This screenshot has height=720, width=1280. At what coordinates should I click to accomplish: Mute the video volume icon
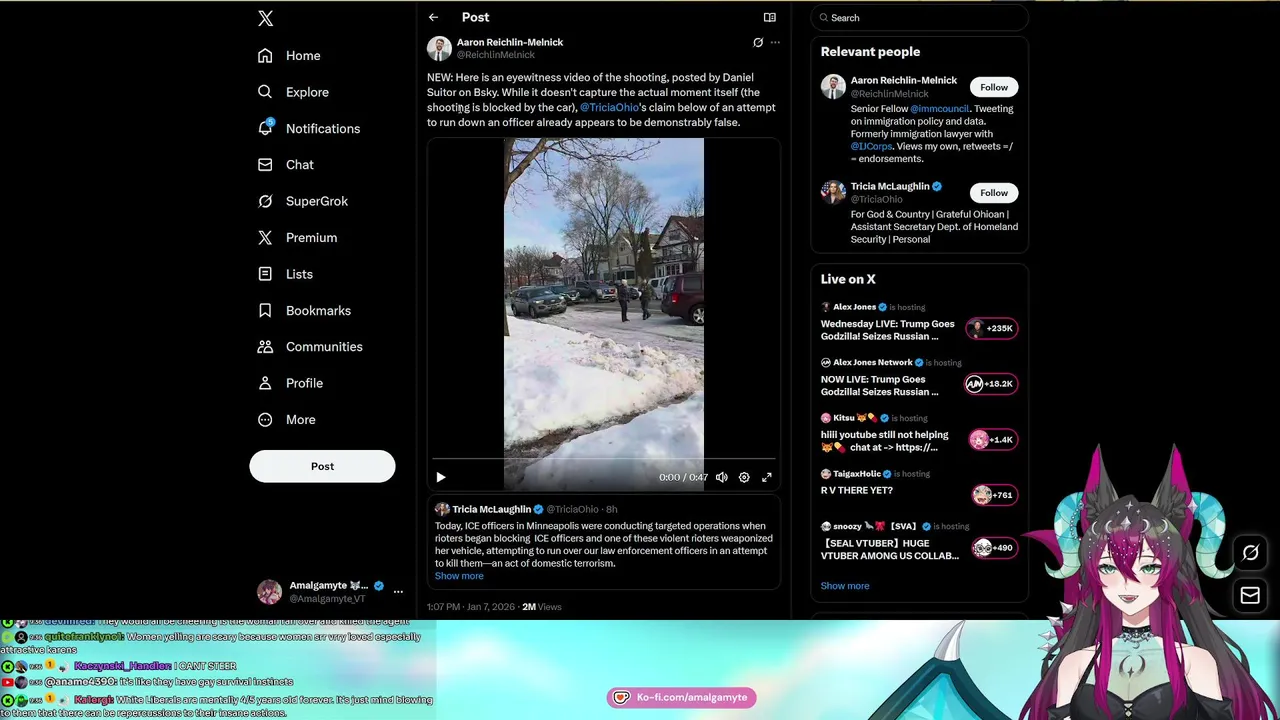click(x=722, y=478)
